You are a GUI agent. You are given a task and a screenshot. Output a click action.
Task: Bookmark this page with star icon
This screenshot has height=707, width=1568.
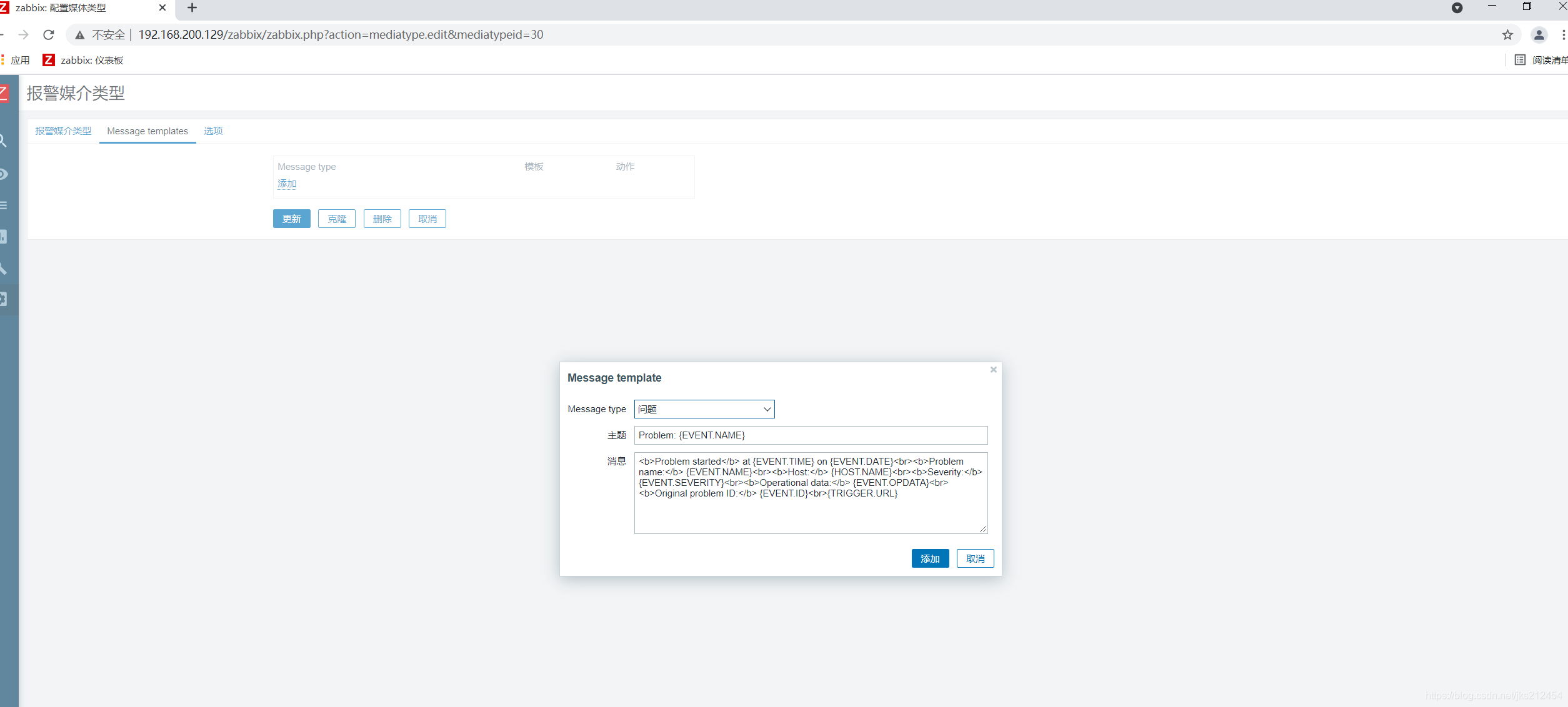pos(1507,35)
